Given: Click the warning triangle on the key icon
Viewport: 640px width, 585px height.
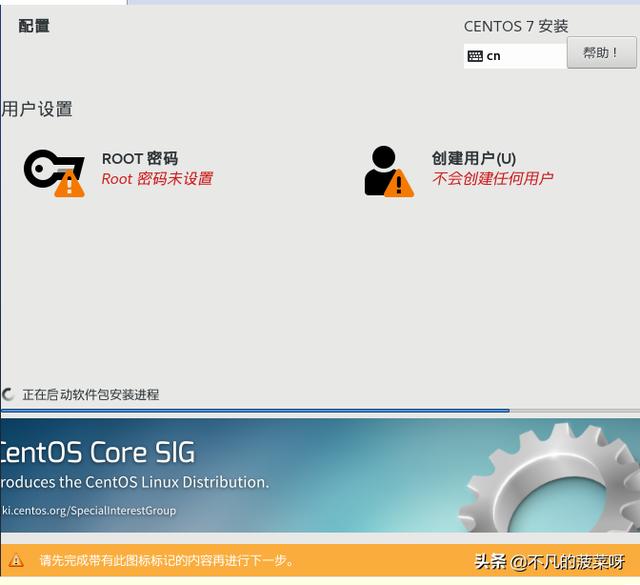Looking at the screenshot, I should tap(69, 183).
